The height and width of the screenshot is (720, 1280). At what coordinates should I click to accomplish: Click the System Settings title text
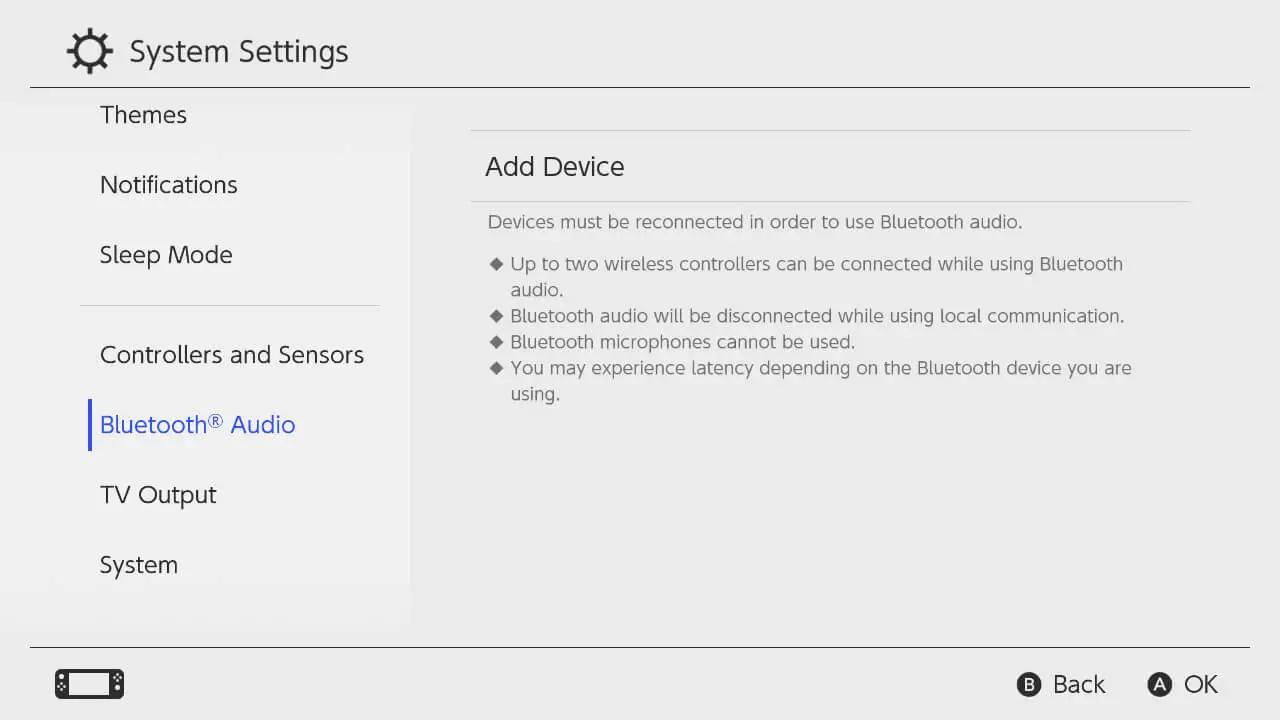[x=239, y=52]
